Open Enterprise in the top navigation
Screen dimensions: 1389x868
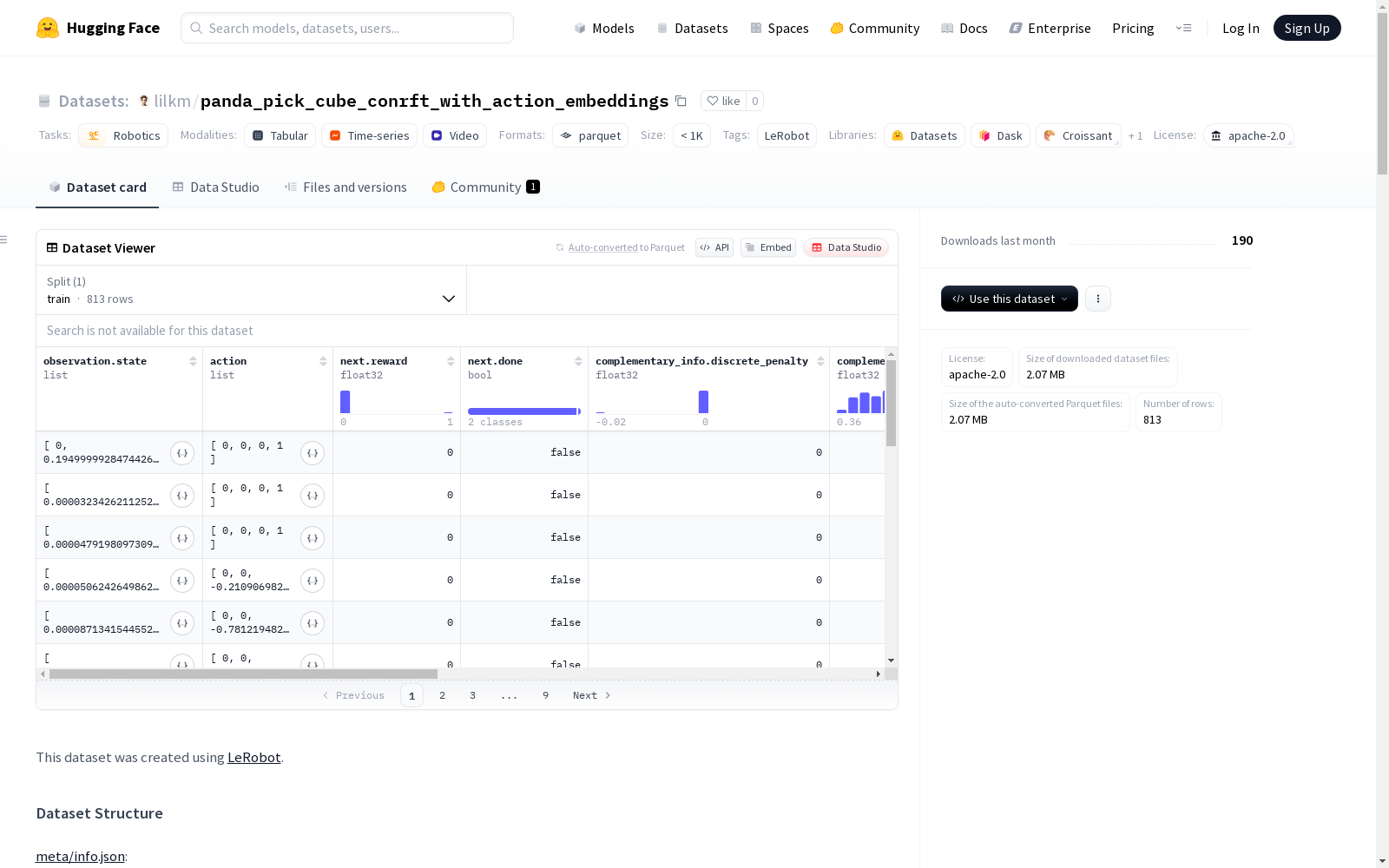pyautogui.click(x=1050, y=28)
